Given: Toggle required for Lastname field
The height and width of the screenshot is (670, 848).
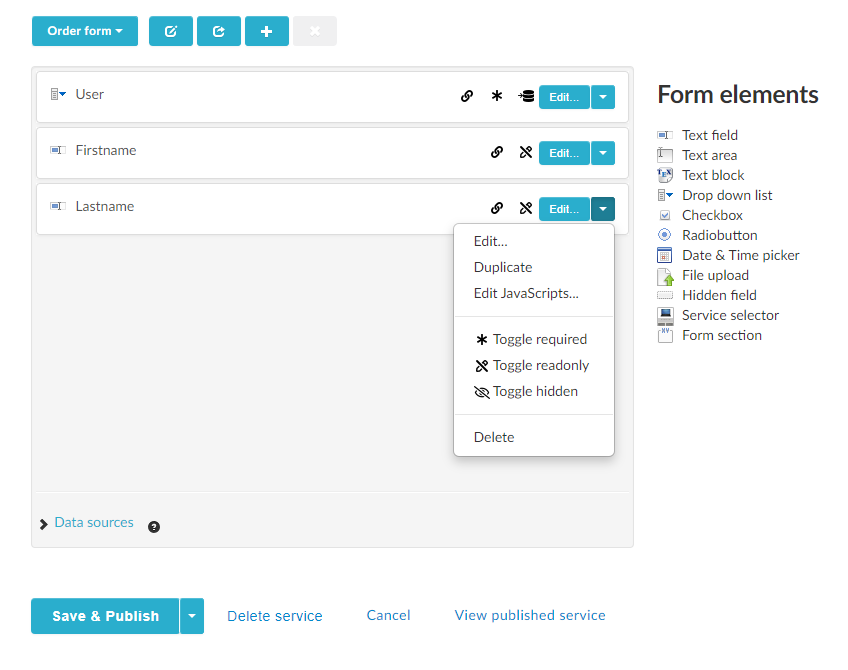Looking at the screenshot, I should pyautogui.click(x=532, y=339).
